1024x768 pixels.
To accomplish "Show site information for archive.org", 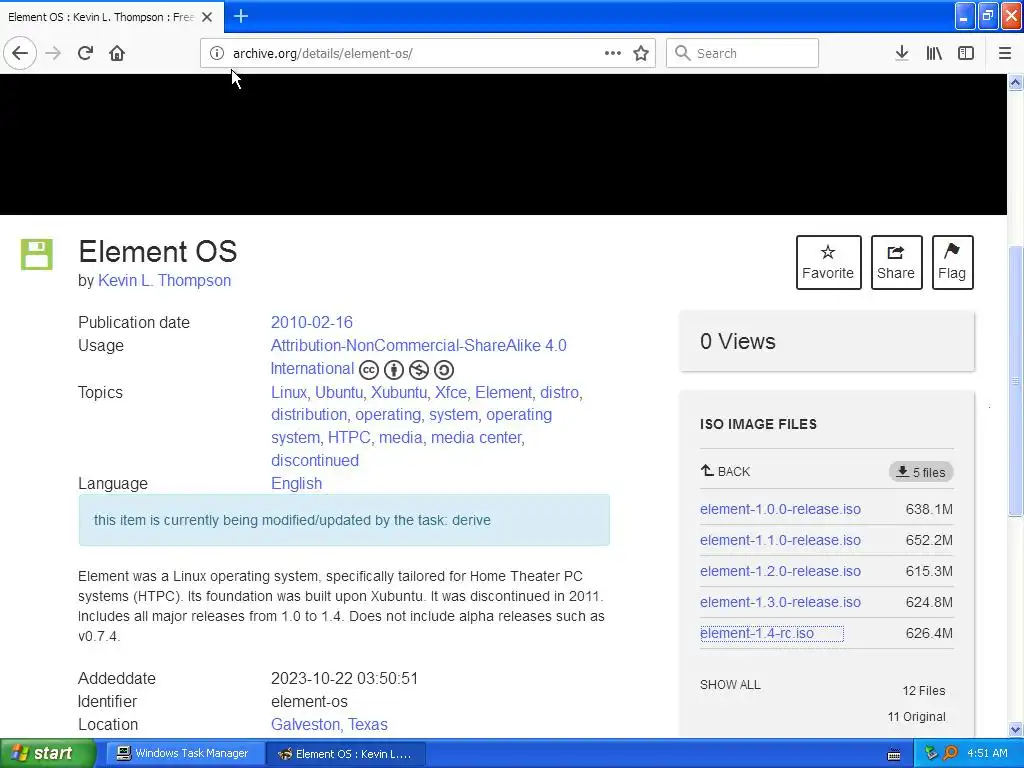I will tap(217, 54).
